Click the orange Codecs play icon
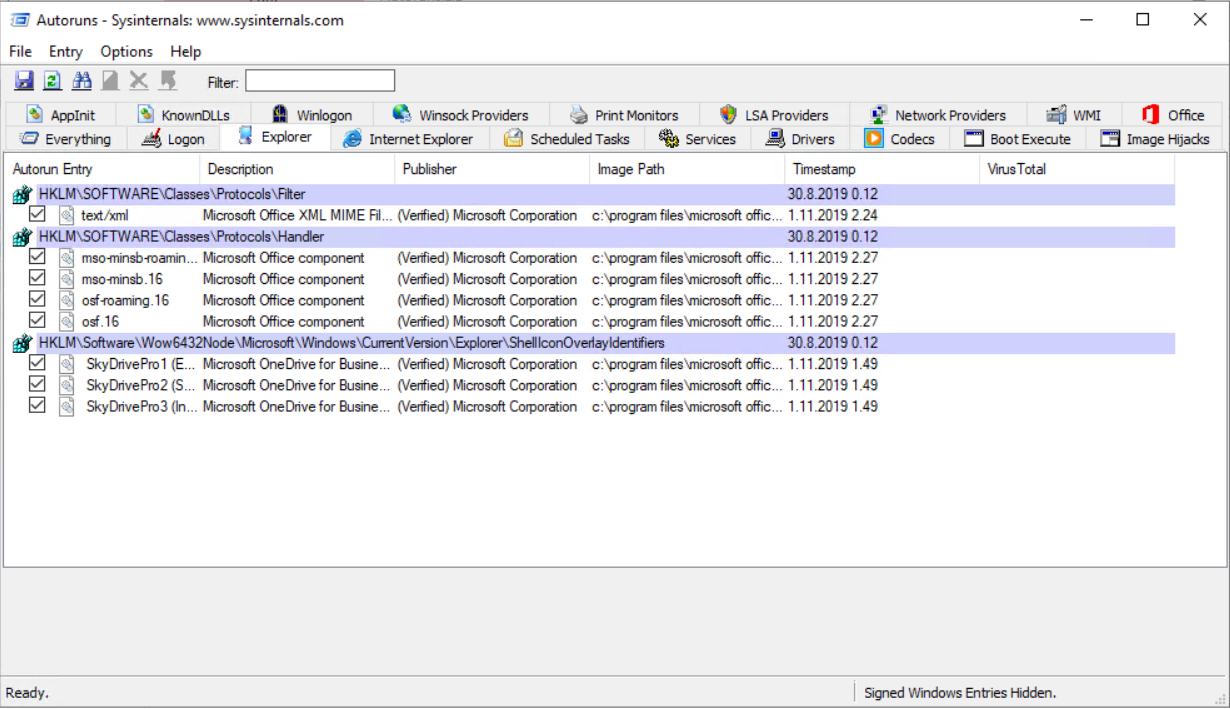Viewport: 1230px width, 709px height. [874, 138]
